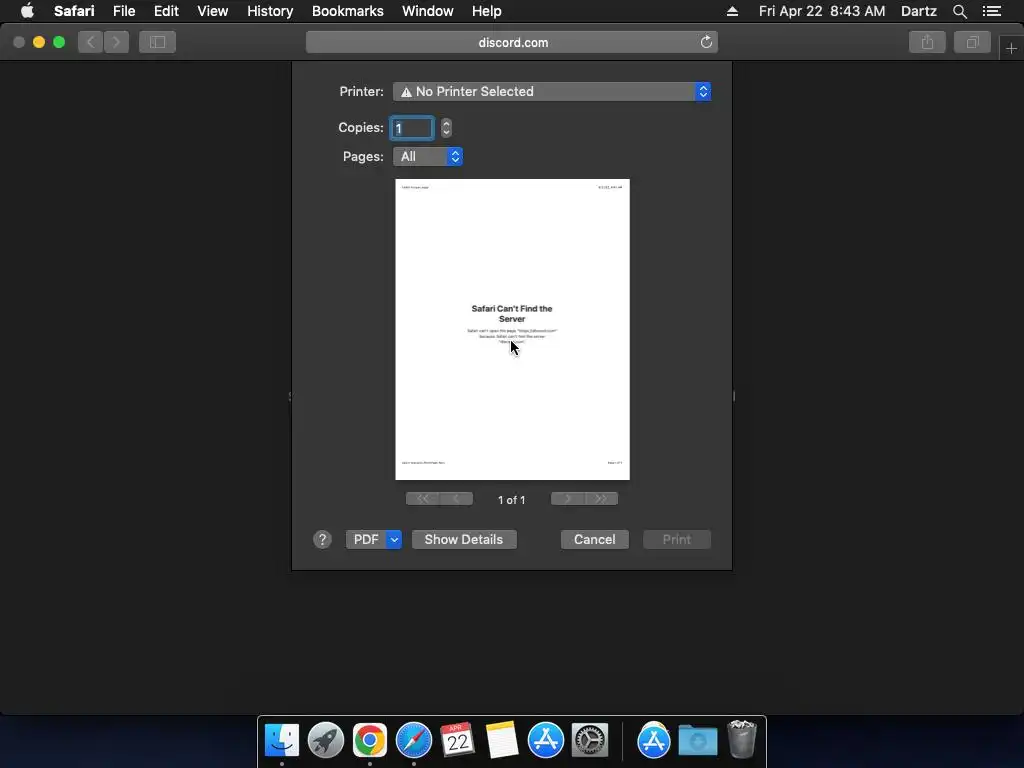Click the eject icon in menu bar
The width and height of the screenshot is (1024, 768).
tap(732, 11)
